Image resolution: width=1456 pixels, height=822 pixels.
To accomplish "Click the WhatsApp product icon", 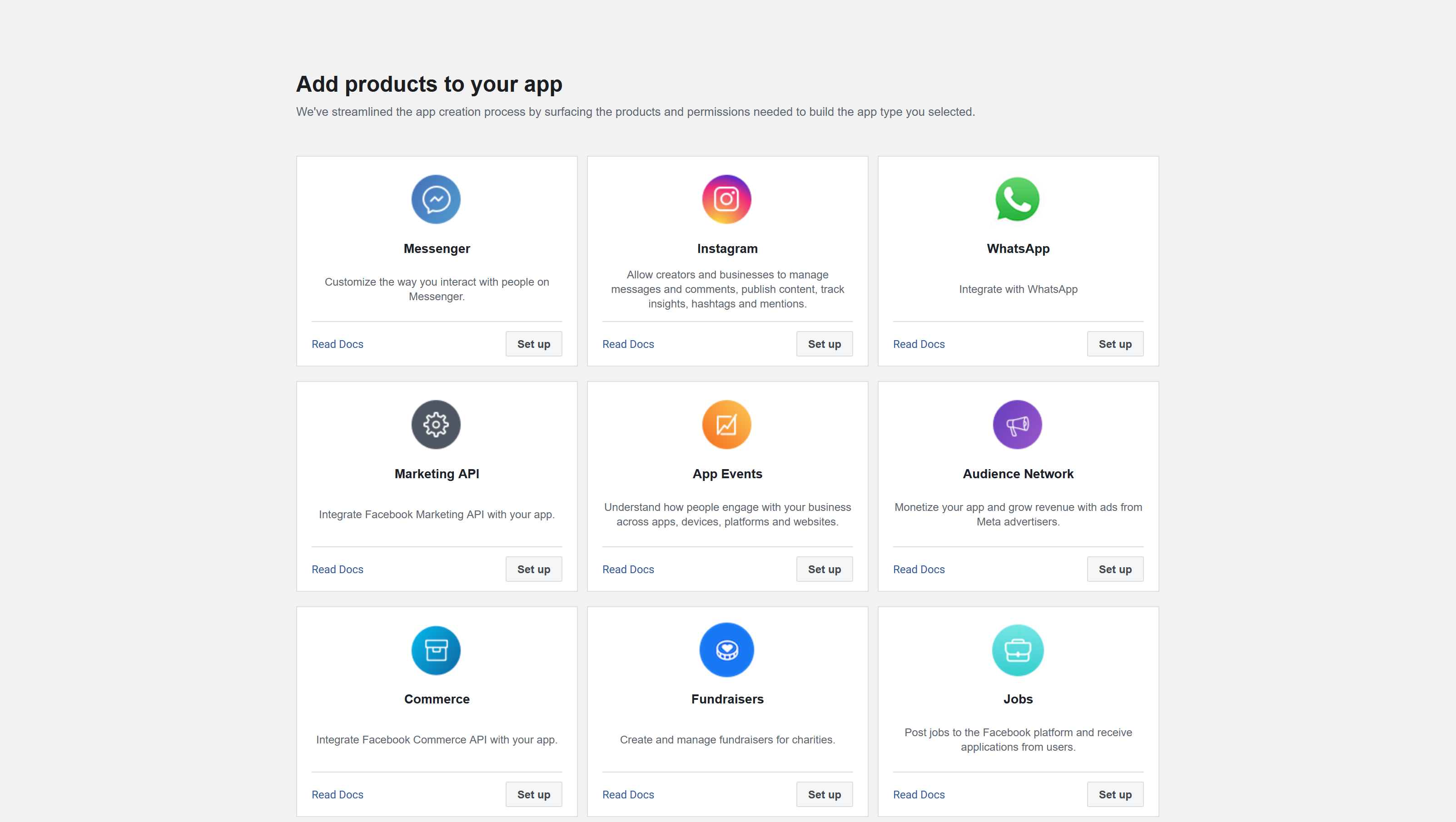I will [1018, 199].
